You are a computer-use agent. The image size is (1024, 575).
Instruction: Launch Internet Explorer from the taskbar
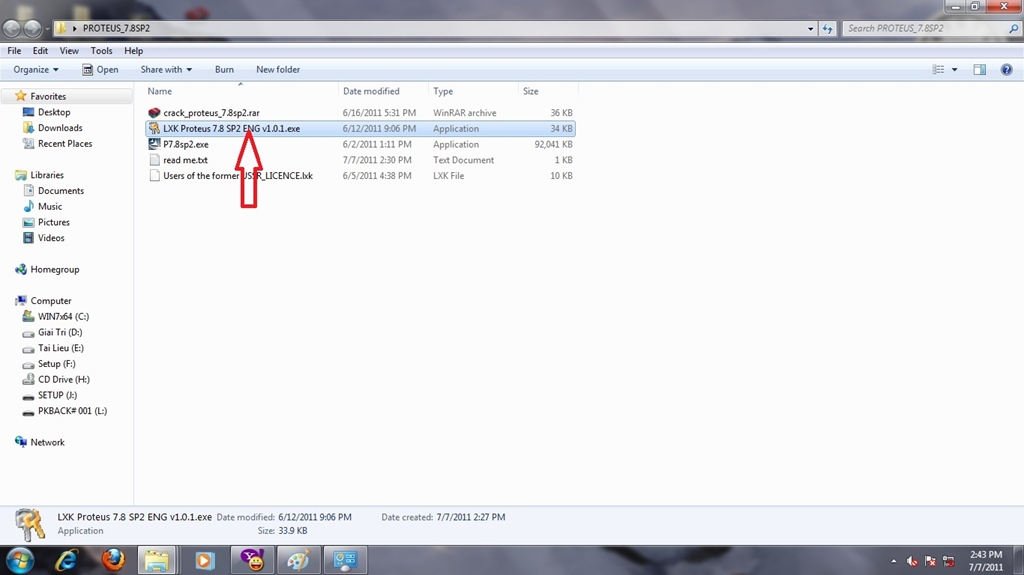click(x=67, y=560)
